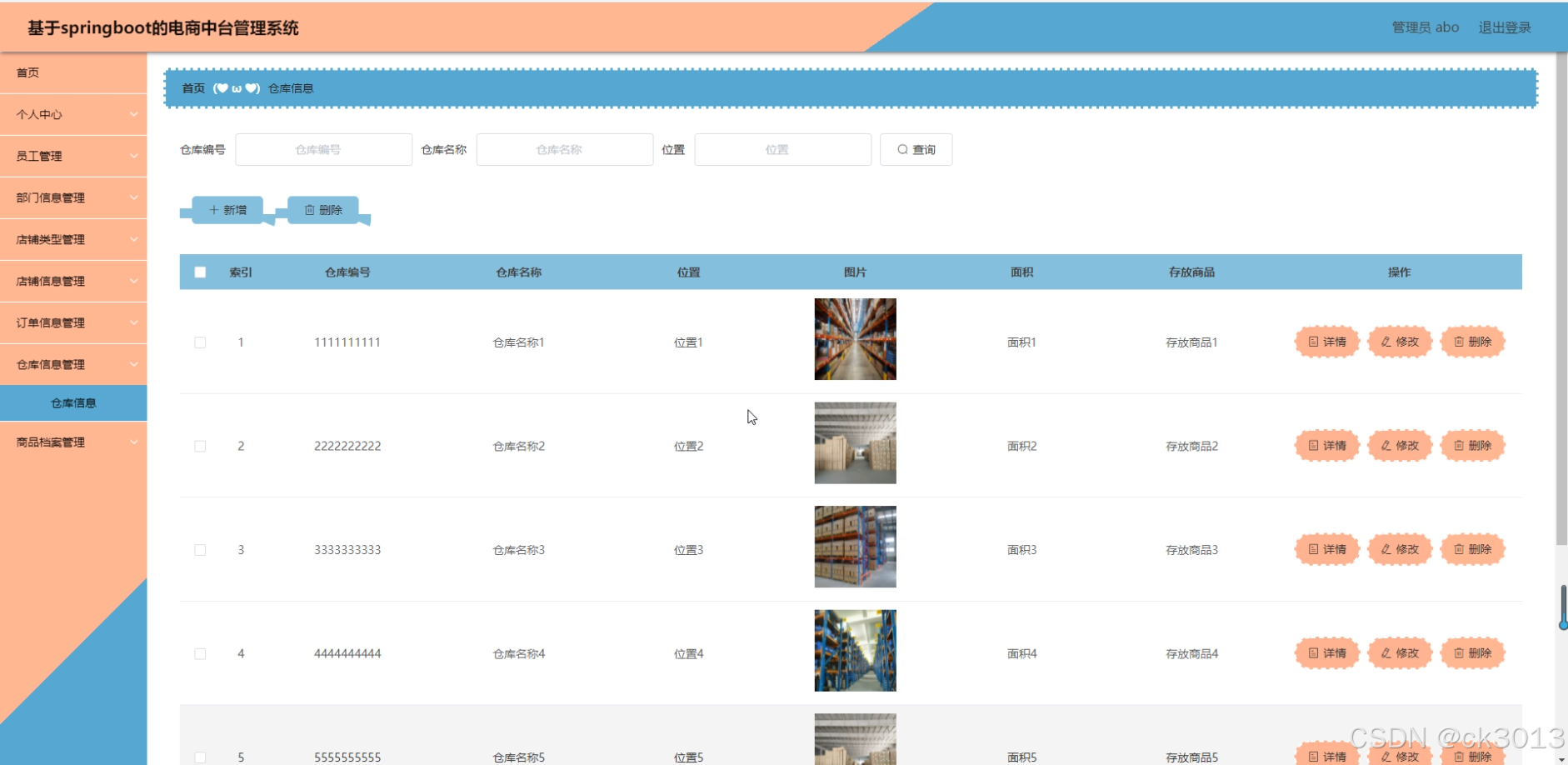
Task: Click the page vertical scrollbar thumb
Action: [1561, 300]
